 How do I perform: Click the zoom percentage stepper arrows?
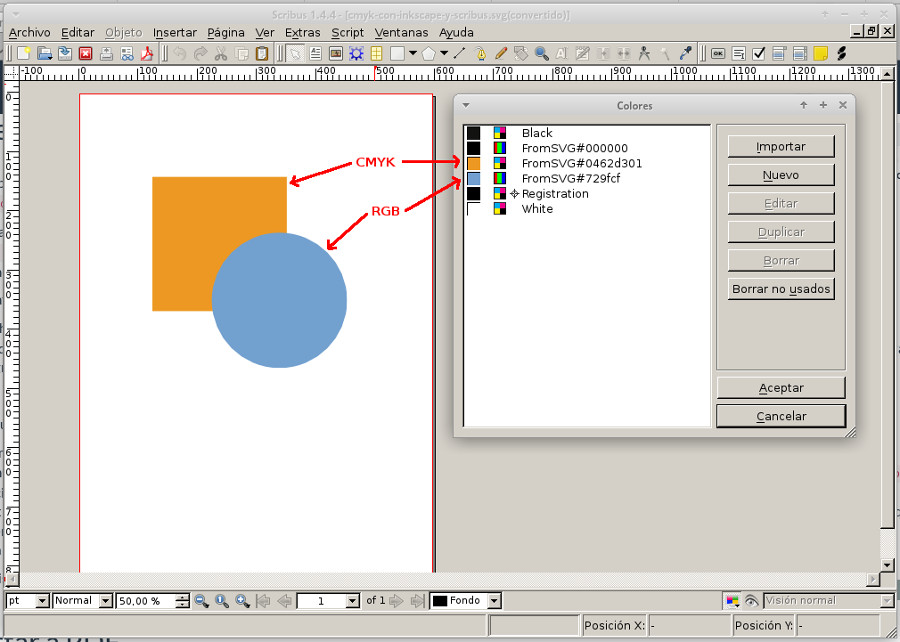click(x=183, y=601)
